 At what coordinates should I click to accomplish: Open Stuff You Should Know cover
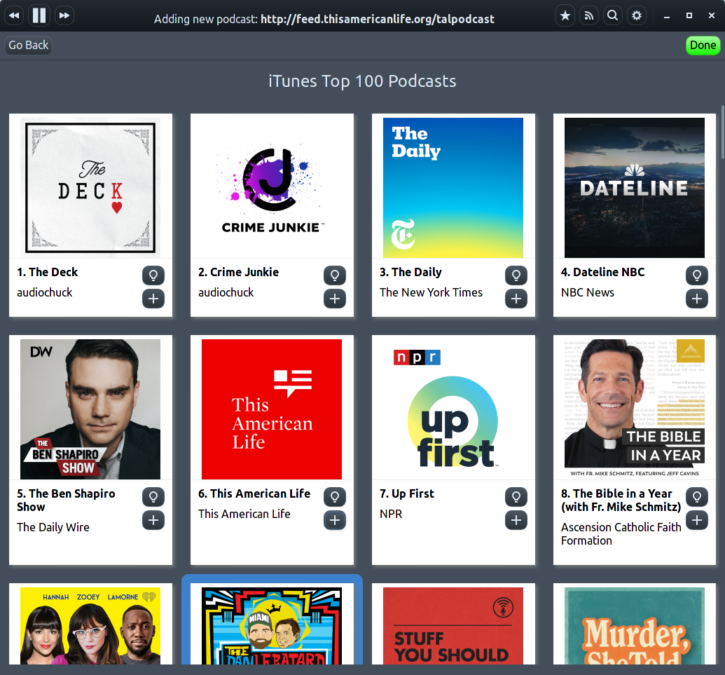pyautogui.click(x=453, y=626)
